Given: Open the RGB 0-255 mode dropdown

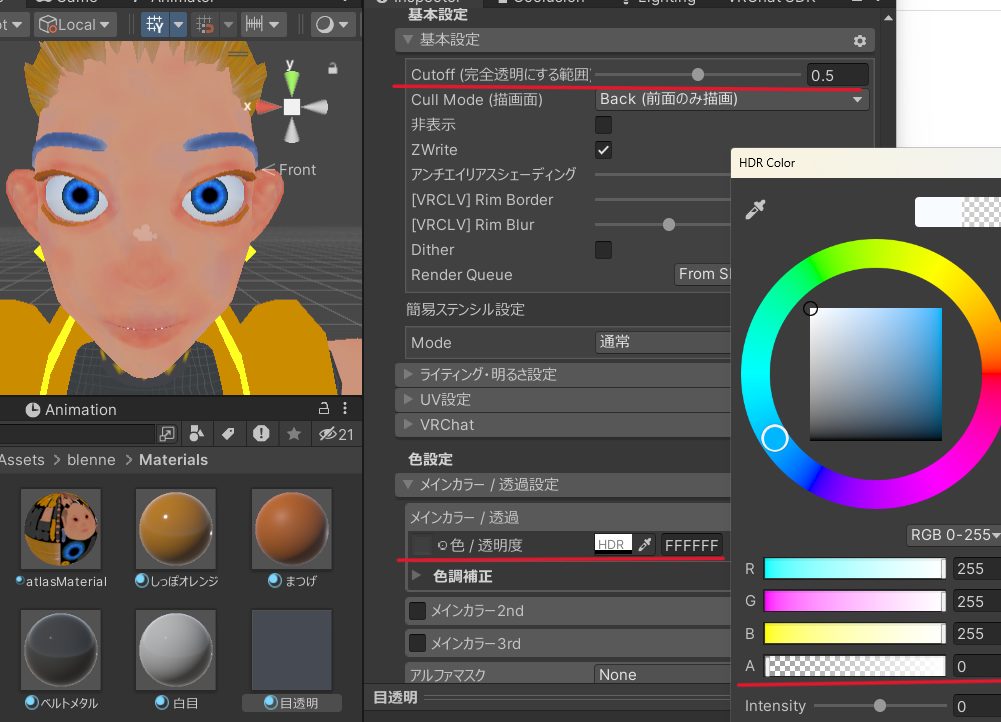Looking at the screenshot, I should [952, 535].
